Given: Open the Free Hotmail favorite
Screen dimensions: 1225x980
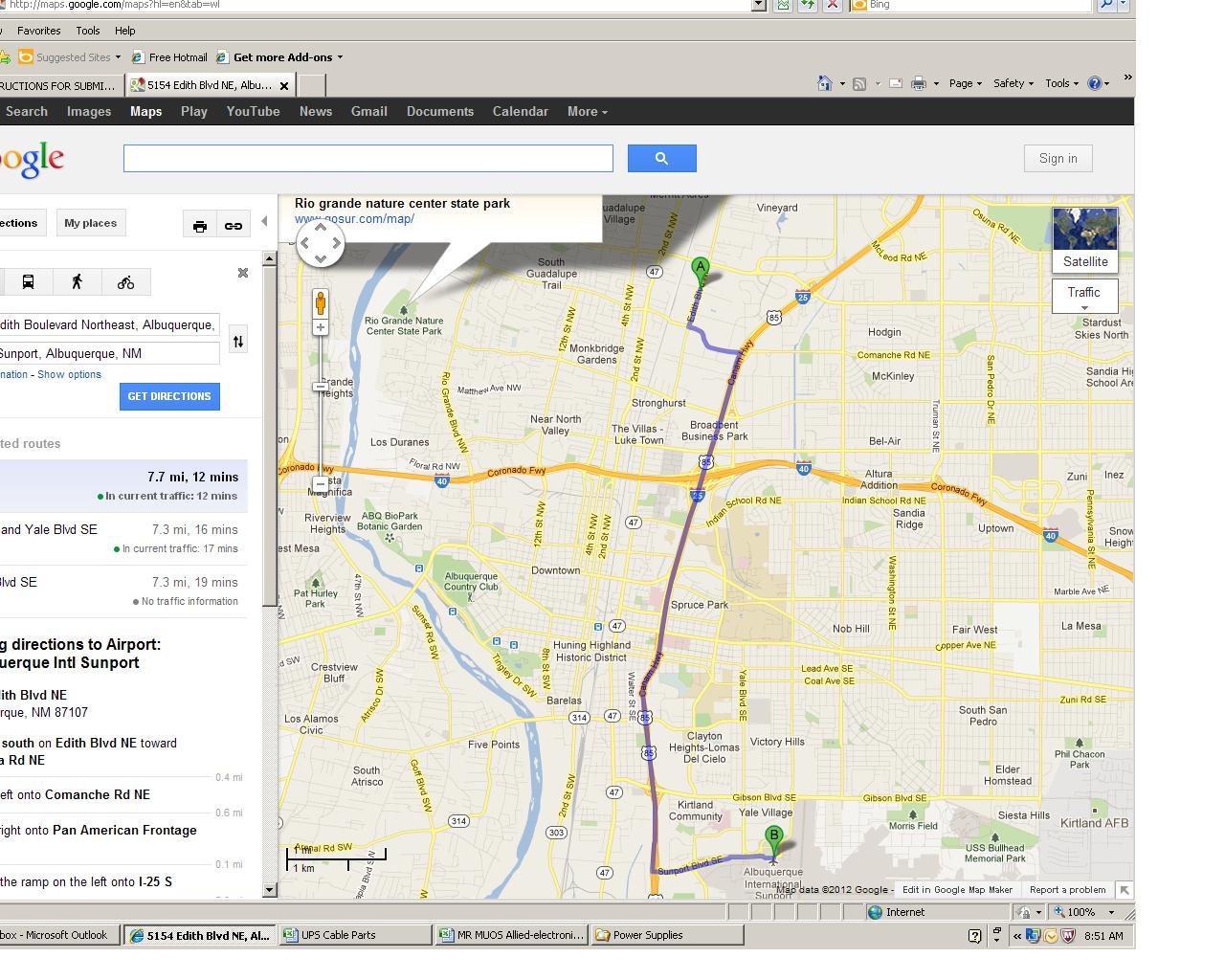Looking at the screenshot, I should pos(169,57).
